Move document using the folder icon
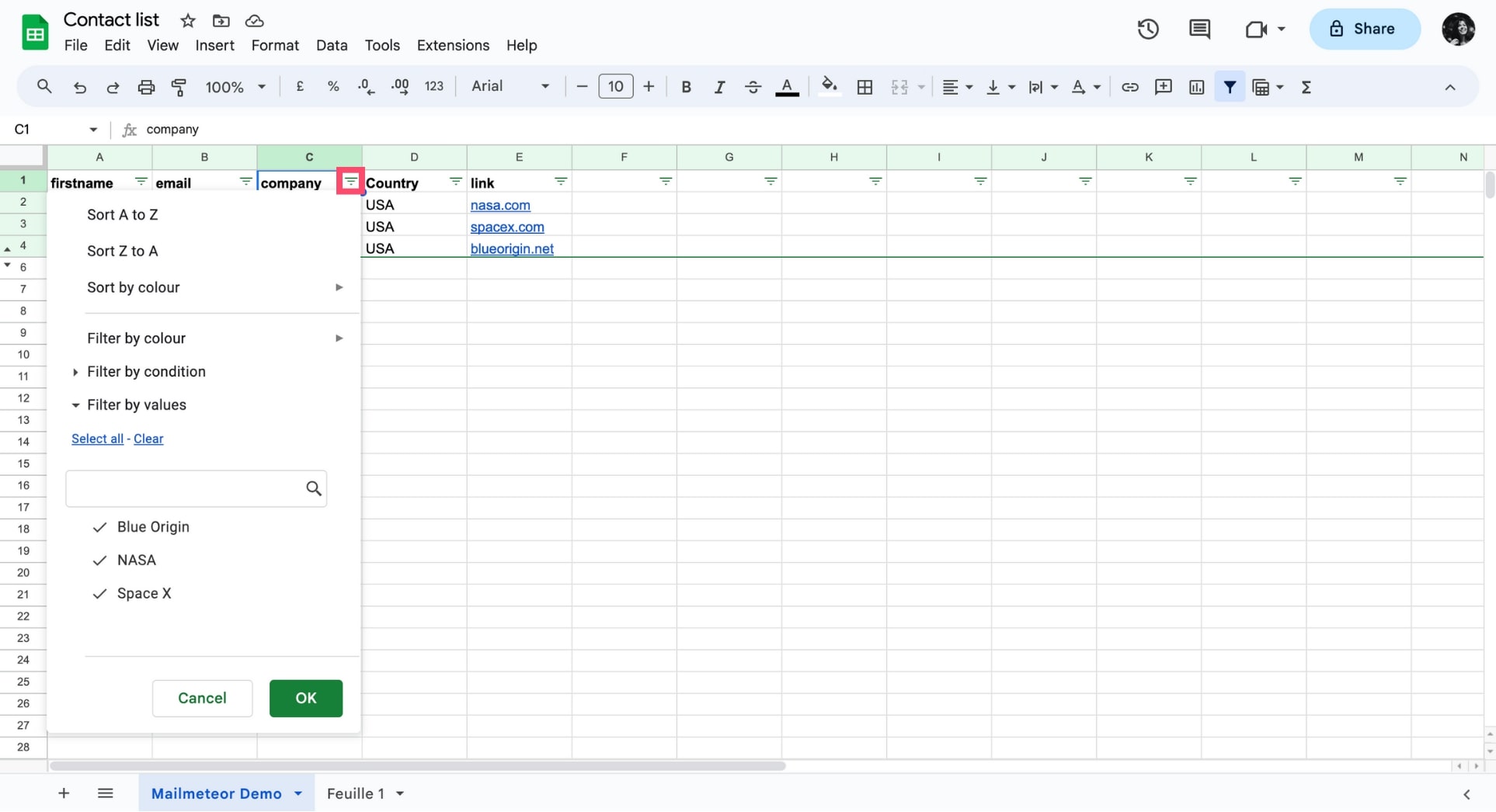The width and height of the screenshot is (1496, 812). [x=221, y=21]
